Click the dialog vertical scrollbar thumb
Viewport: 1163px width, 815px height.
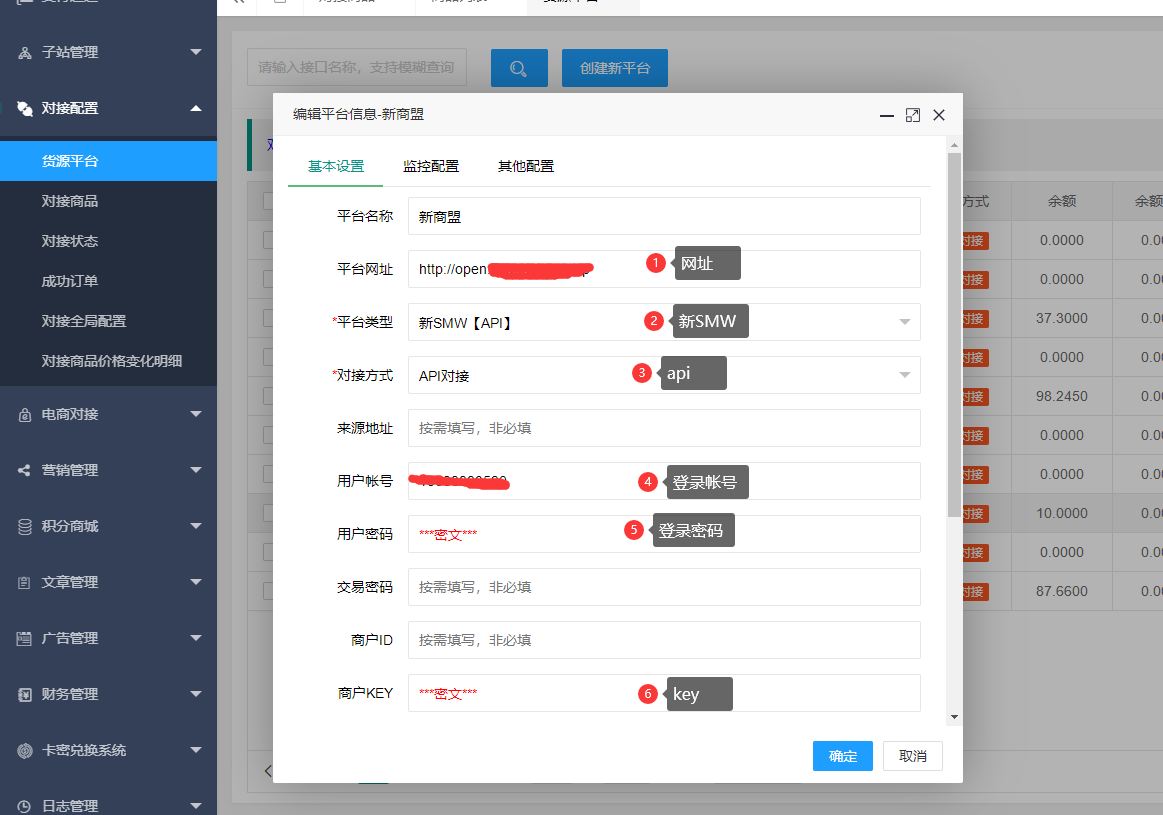[x=955, y=334]
